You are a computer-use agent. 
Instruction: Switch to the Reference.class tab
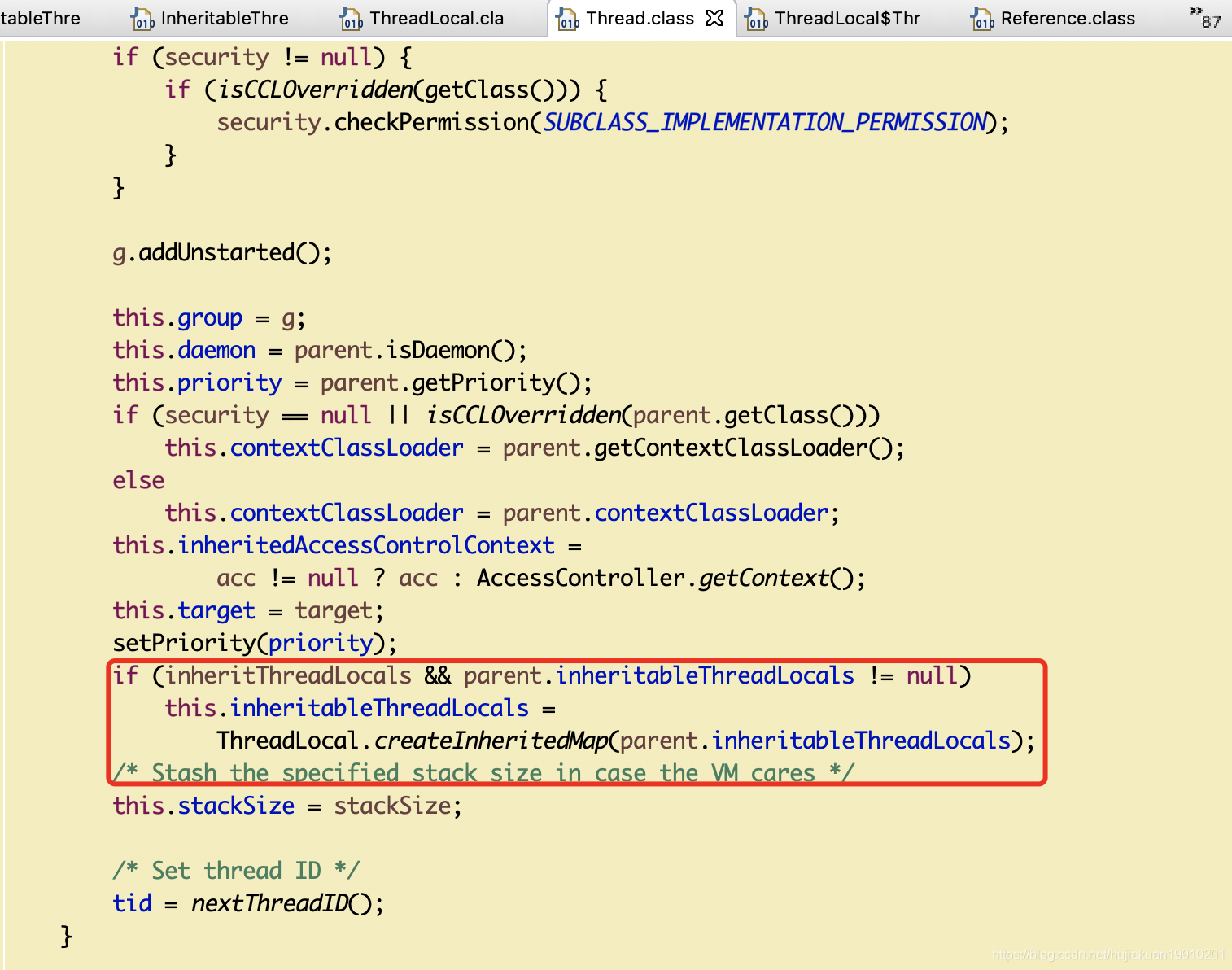1068,18
